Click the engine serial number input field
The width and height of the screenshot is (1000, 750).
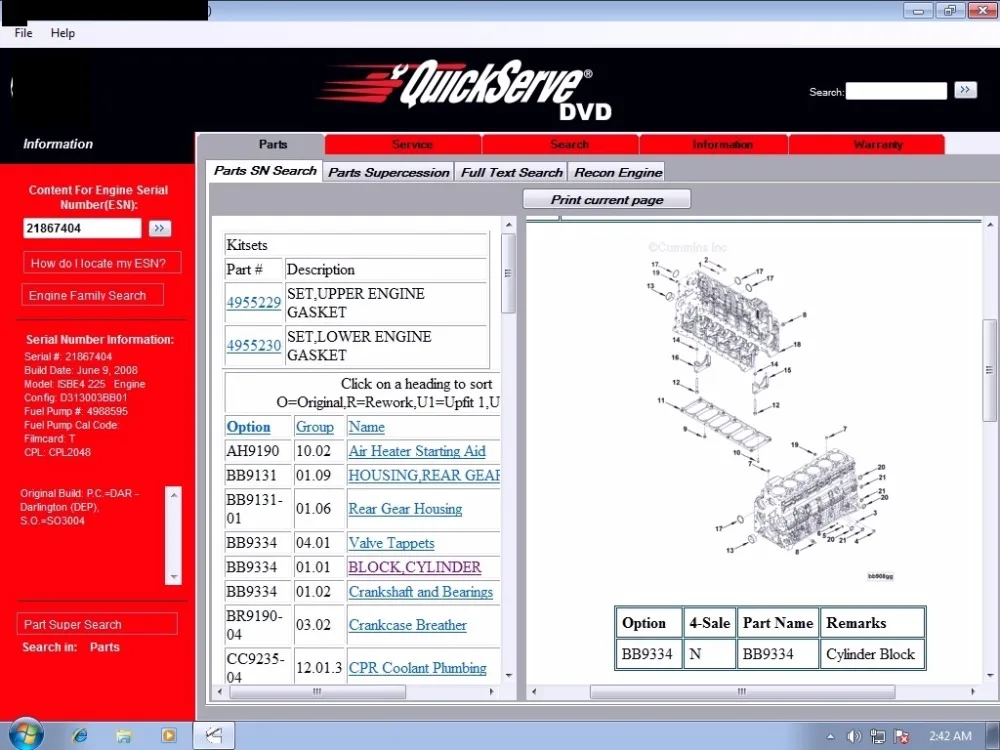pyautogui.click(x=82, y=228)
